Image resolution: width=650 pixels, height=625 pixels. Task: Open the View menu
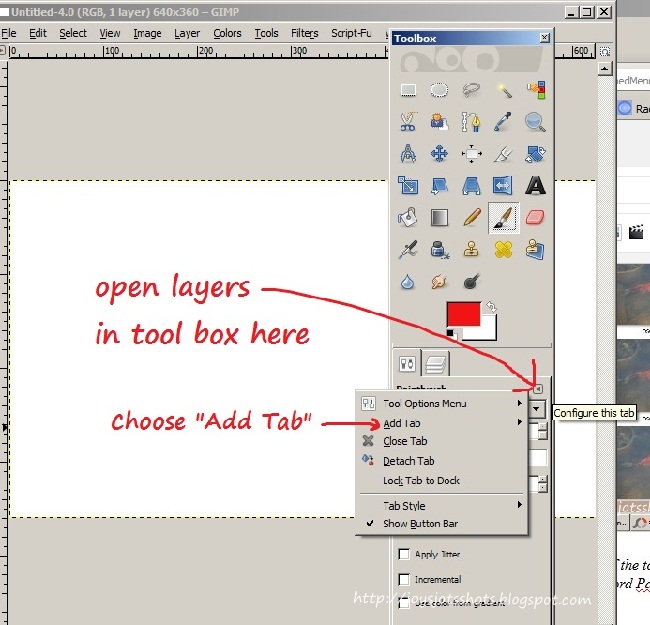[110, 33]
